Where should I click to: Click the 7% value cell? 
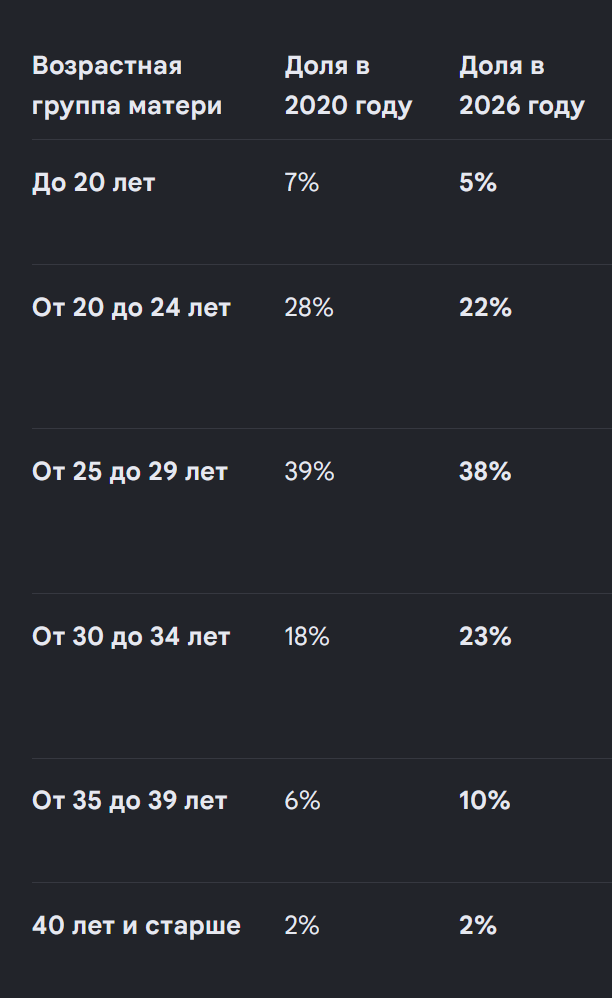tap(302, 183)
